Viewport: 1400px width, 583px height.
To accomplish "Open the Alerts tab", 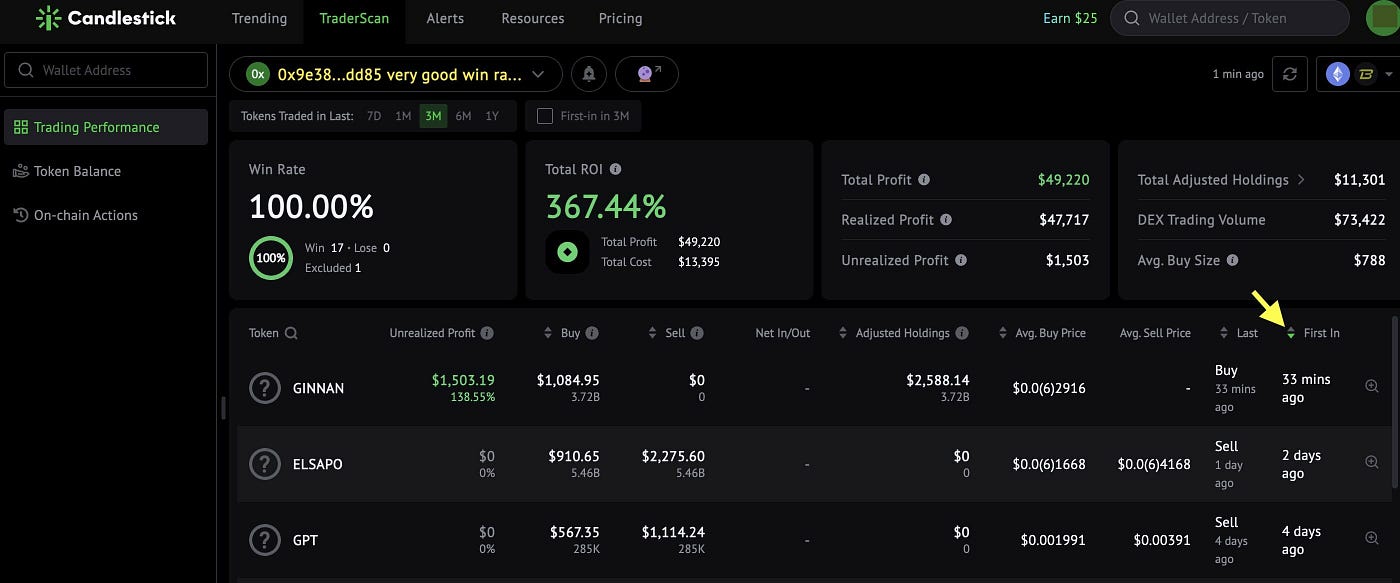I will [445, 18].
